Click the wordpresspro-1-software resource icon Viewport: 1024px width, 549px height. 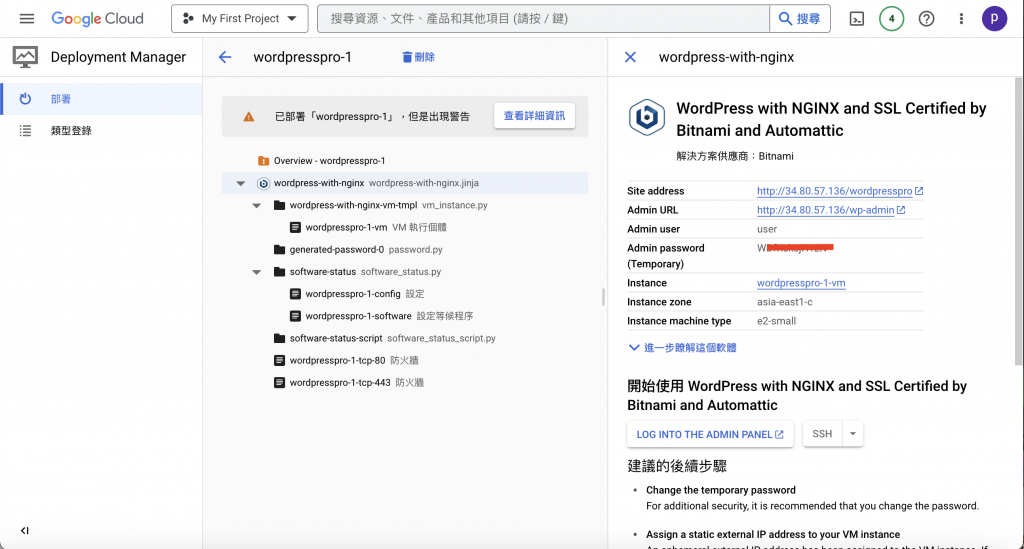(x=295, y=316)
